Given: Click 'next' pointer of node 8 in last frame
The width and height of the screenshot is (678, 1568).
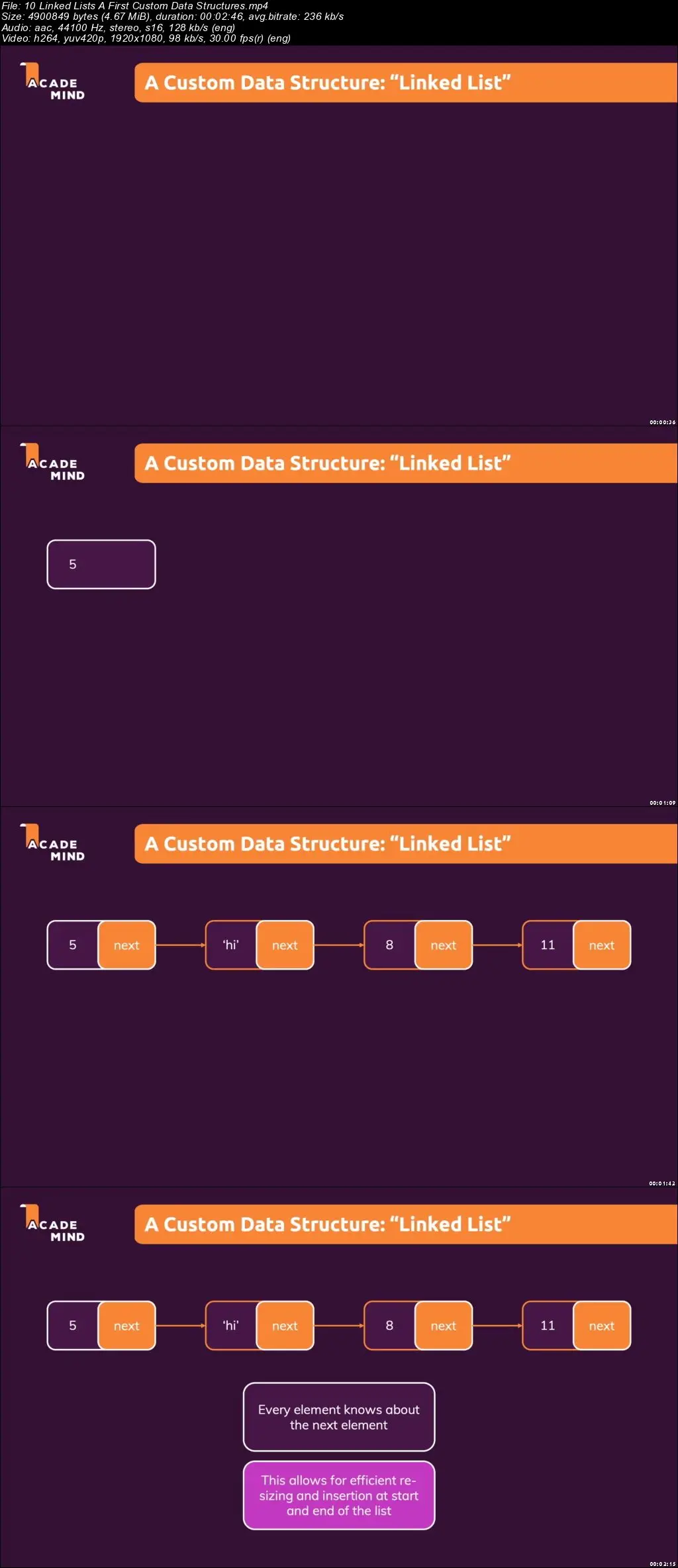Looking at the screenshot, I should pyautogui.click(x=444, y=1326).
